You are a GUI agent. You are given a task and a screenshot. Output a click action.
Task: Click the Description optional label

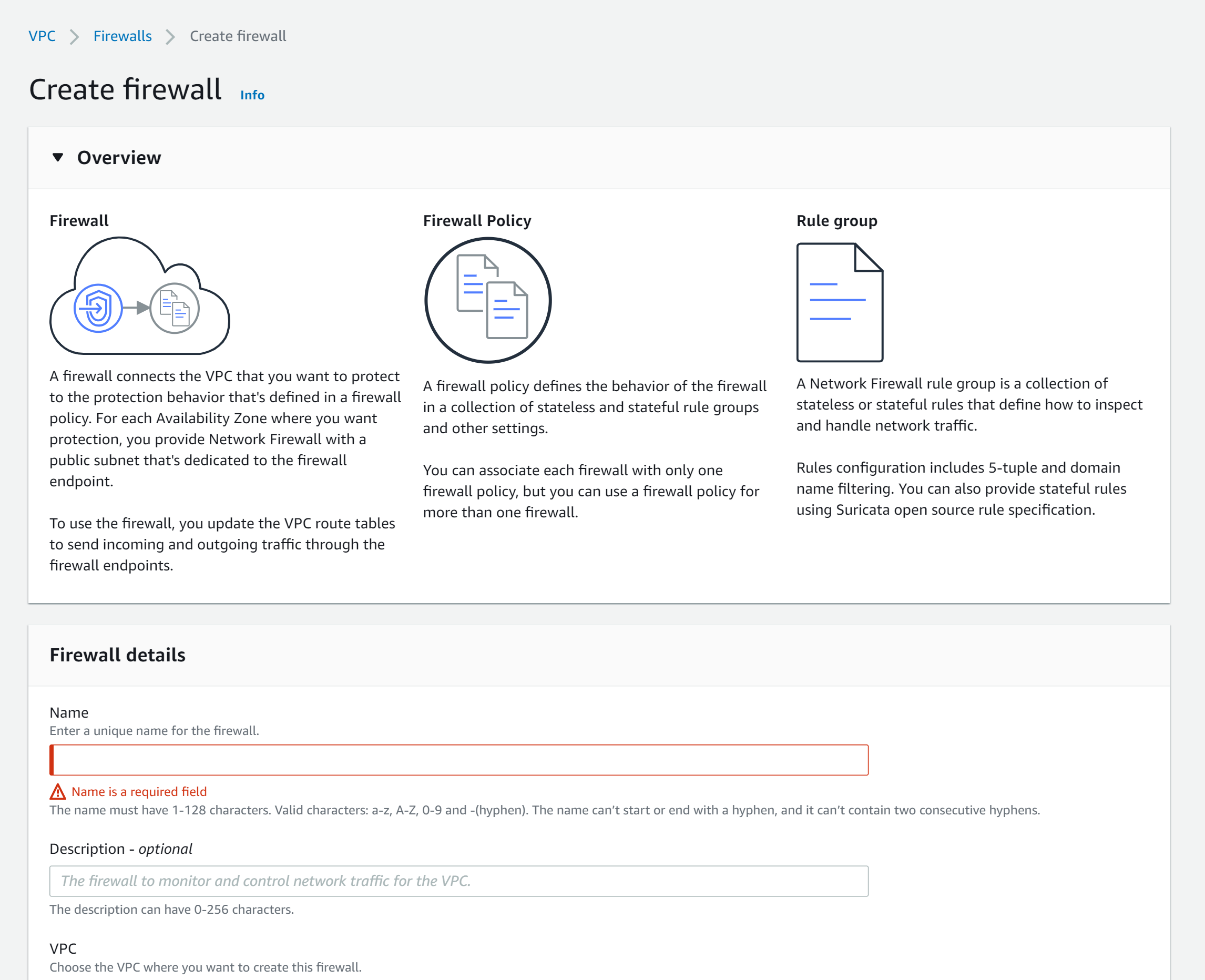click(120, 849)
